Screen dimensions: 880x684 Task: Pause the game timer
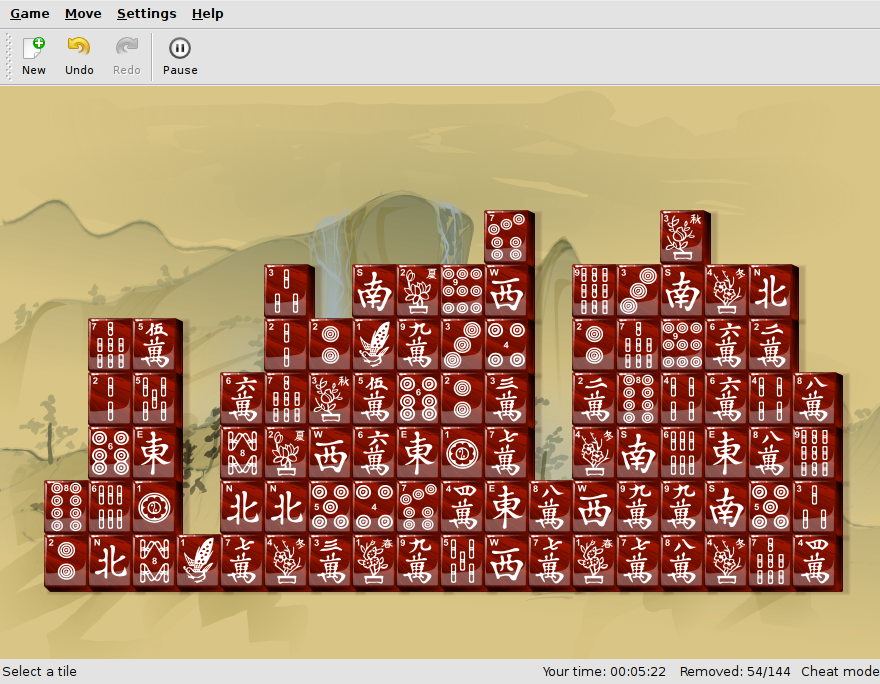pos(180,56)
